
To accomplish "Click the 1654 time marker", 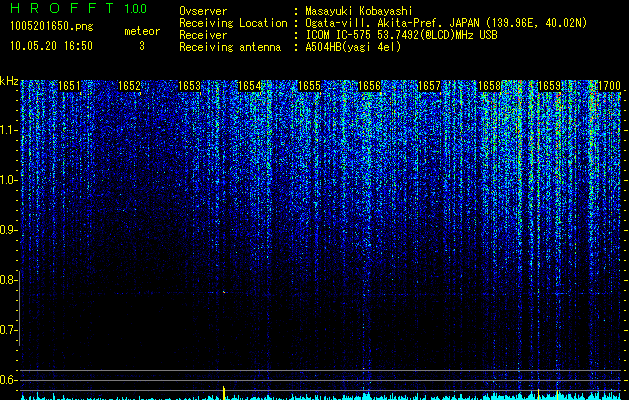I will point(249,86).
